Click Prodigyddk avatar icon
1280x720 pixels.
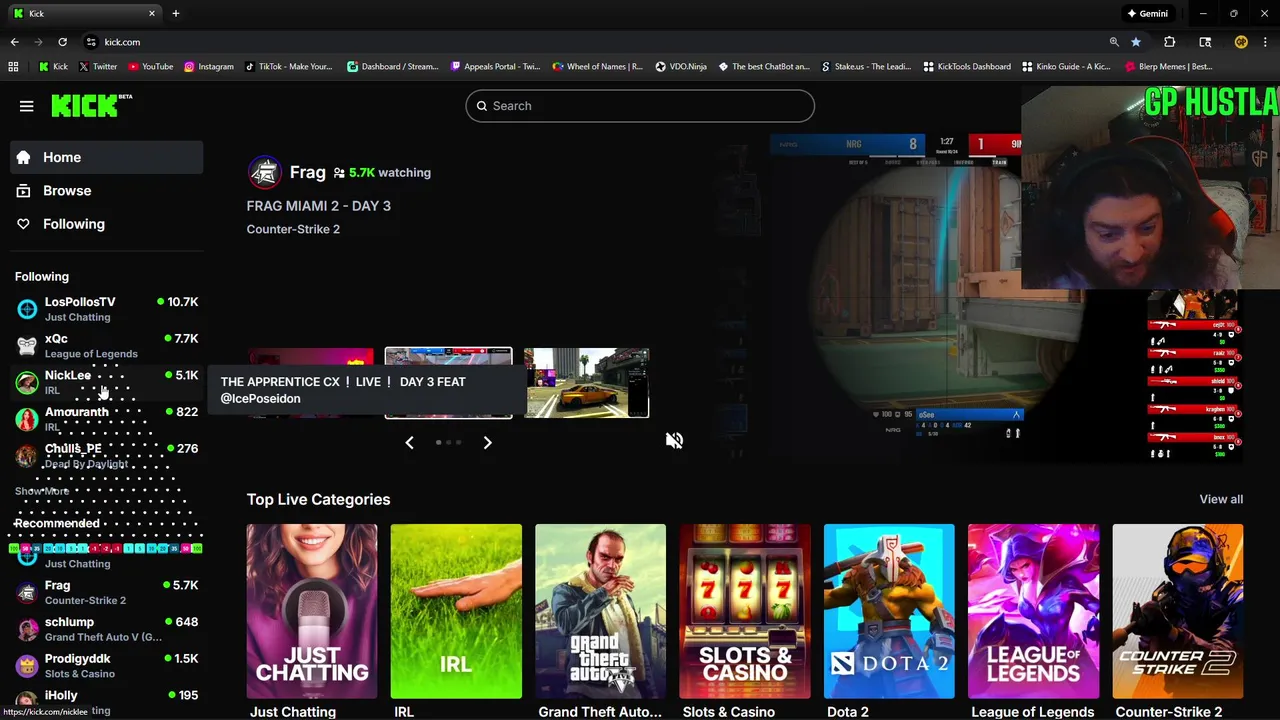tap(27, 666)
